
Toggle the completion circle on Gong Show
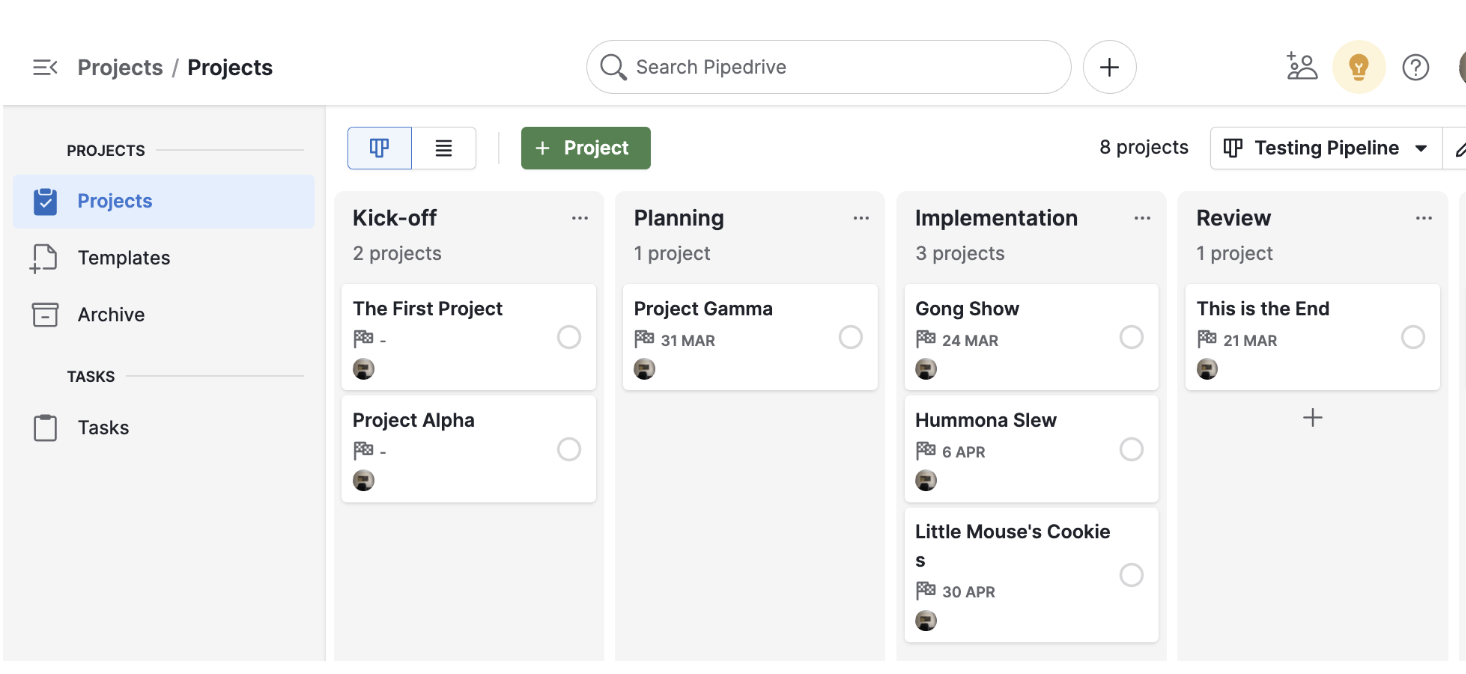point(1131,338)
